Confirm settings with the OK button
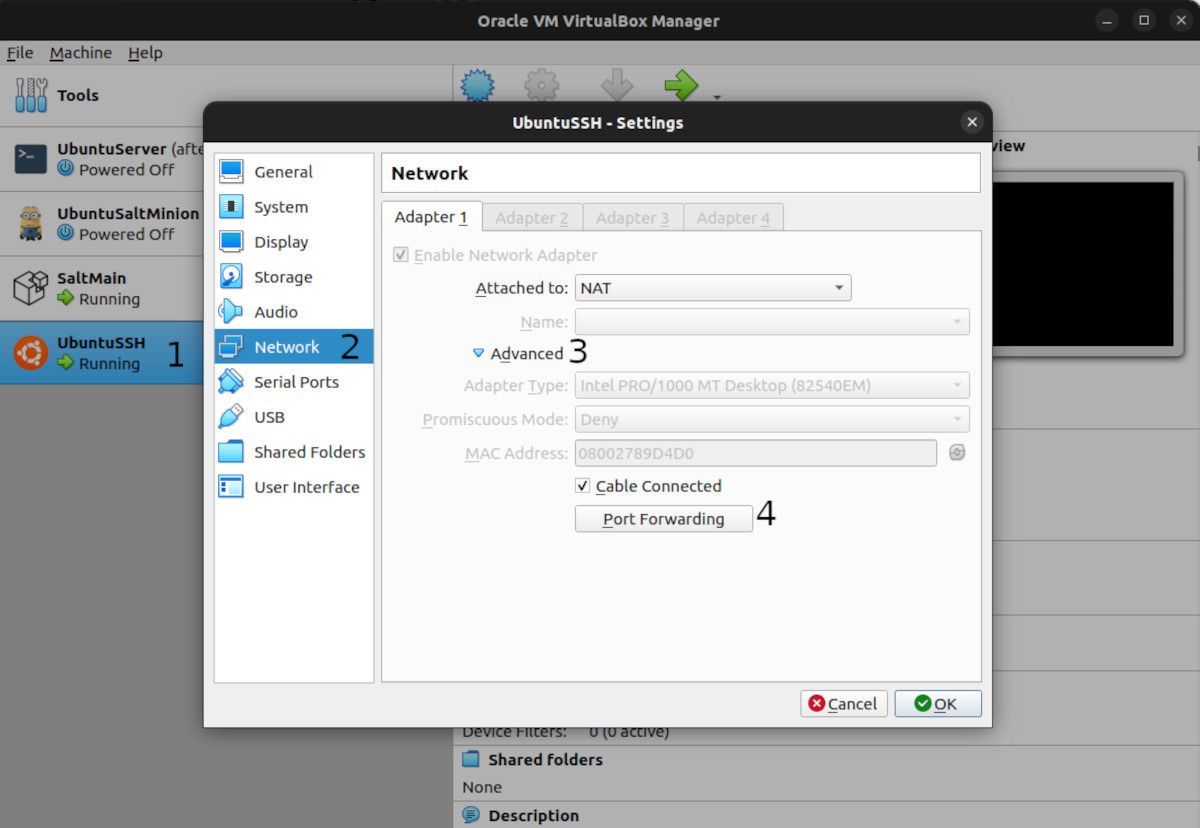This screenshot has width=1200, height=828. pyautogui.click(x=938, y=703)
